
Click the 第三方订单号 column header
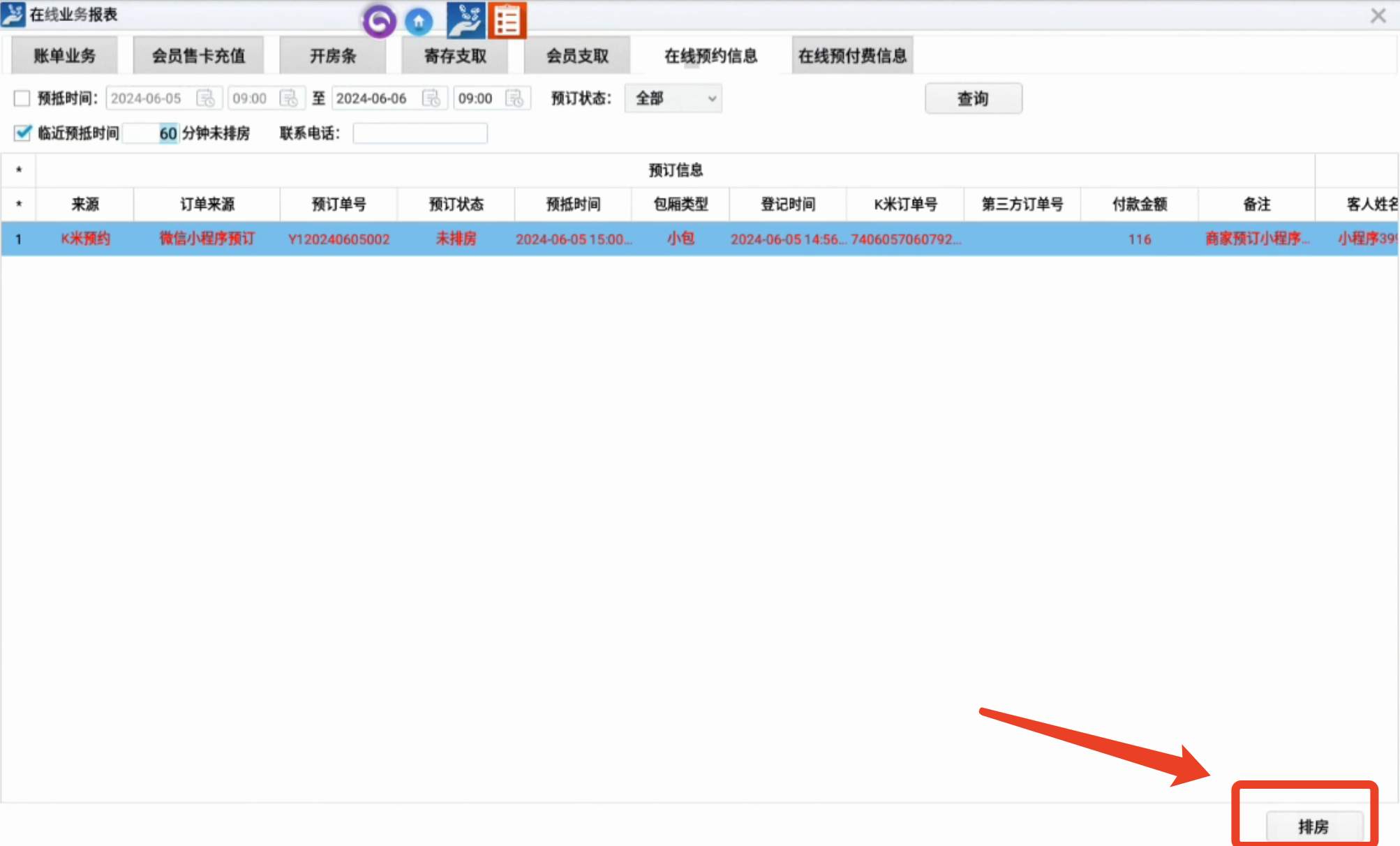[x=1022, y=204]
